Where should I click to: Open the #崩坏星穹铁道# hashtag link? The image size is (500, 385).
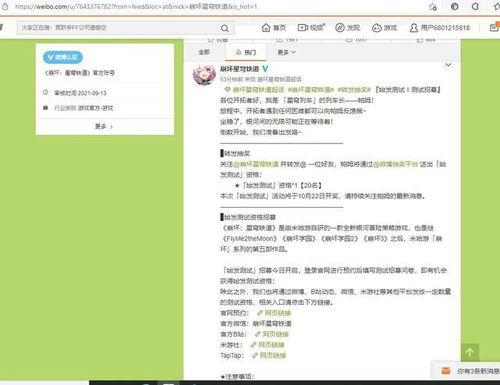click(311, 90)
